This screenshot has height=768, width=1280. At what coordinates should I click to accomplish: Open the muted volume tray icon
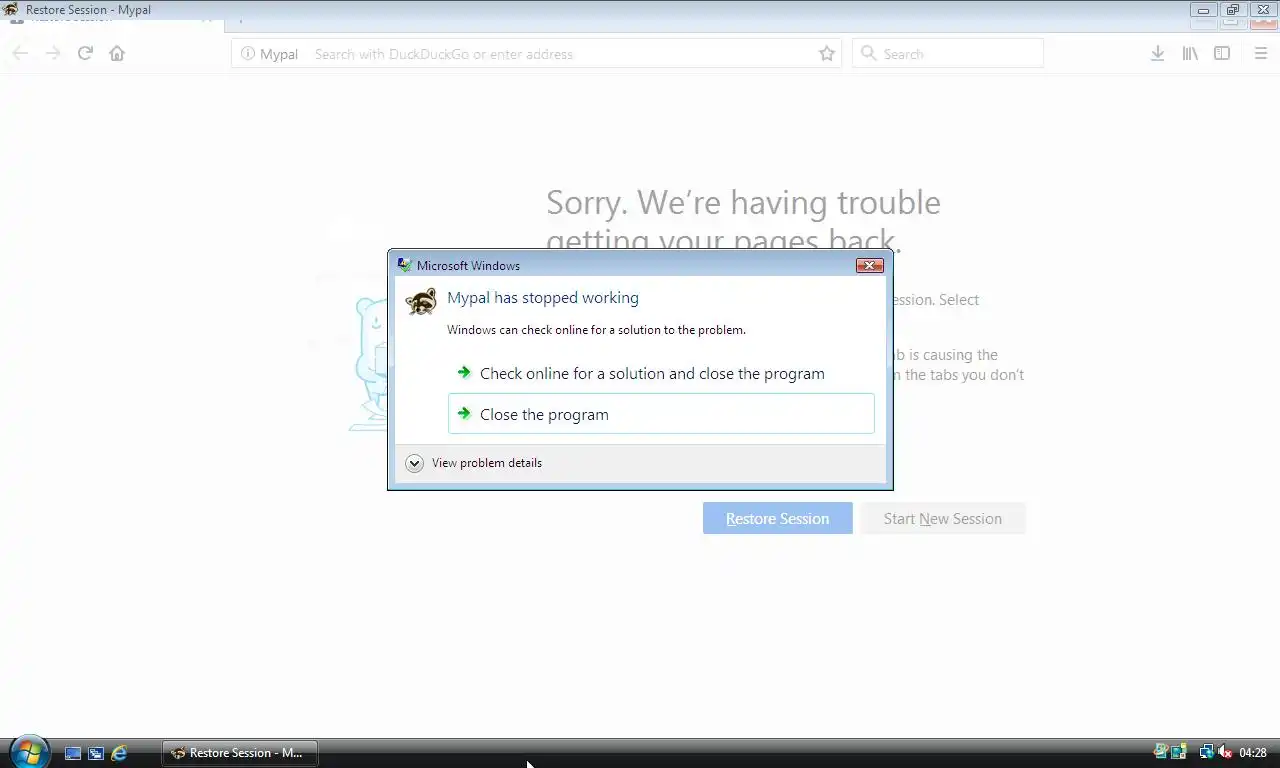[x=1224, y=752]
